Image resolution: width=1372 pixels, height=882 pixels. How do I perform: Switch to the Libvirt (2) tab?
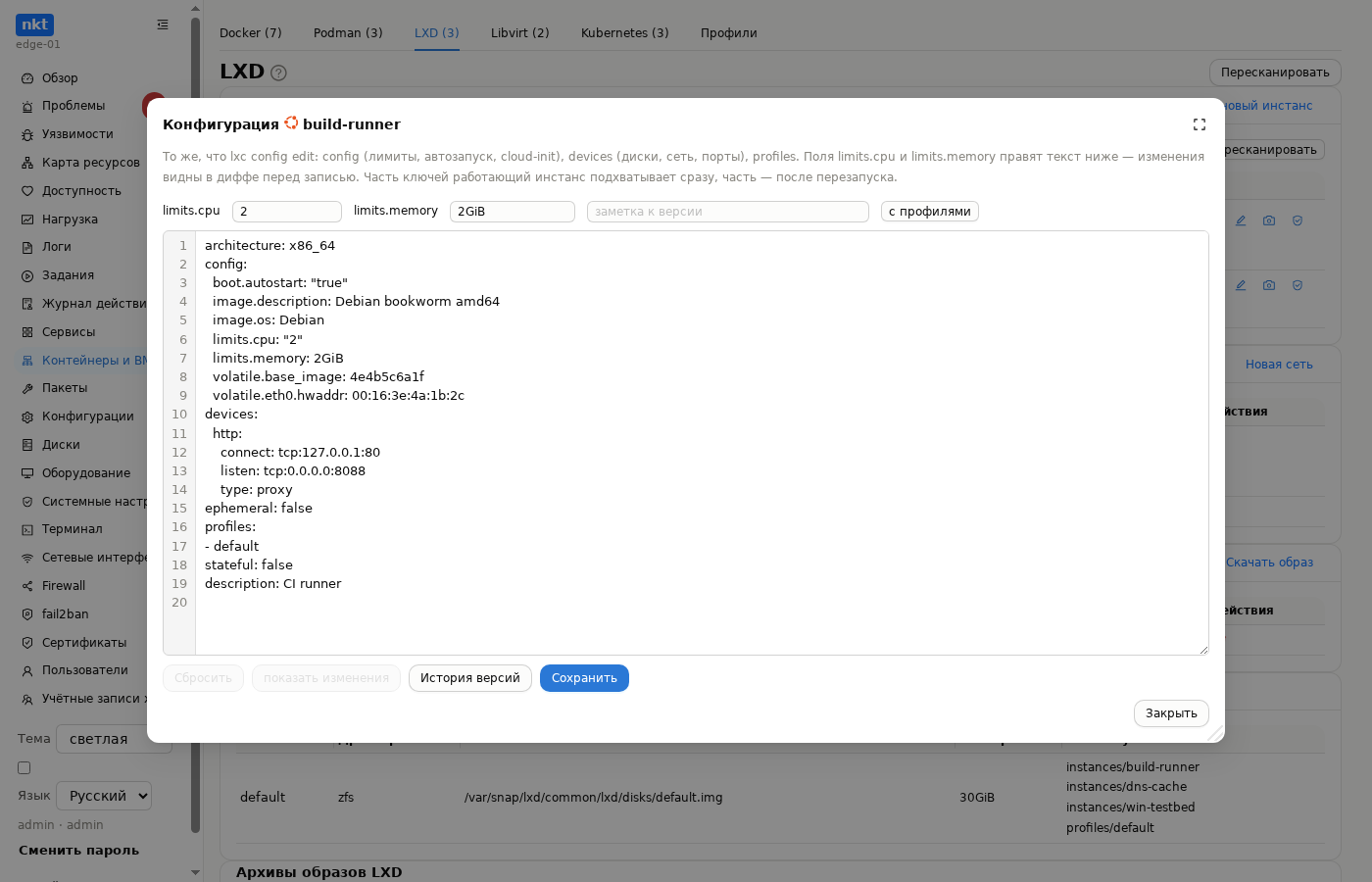pyautogui.click(x=520, y=32)
